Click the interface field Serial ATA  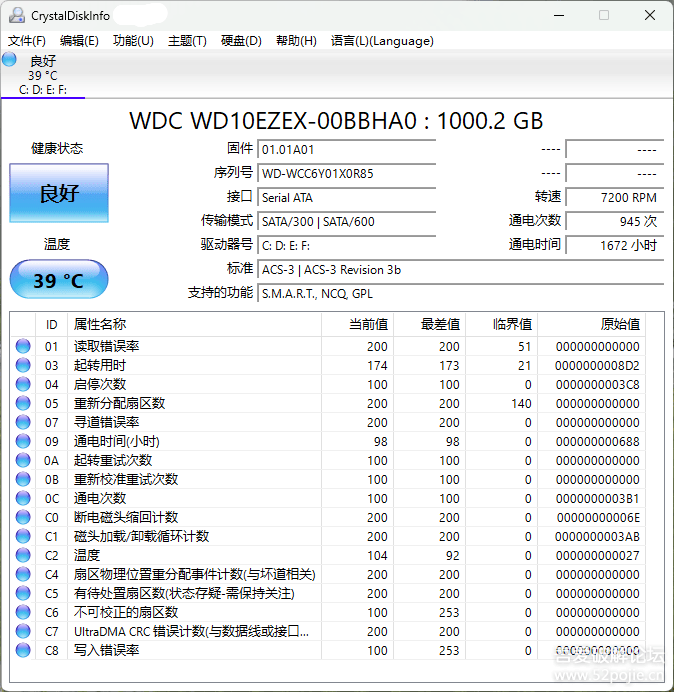346,197
